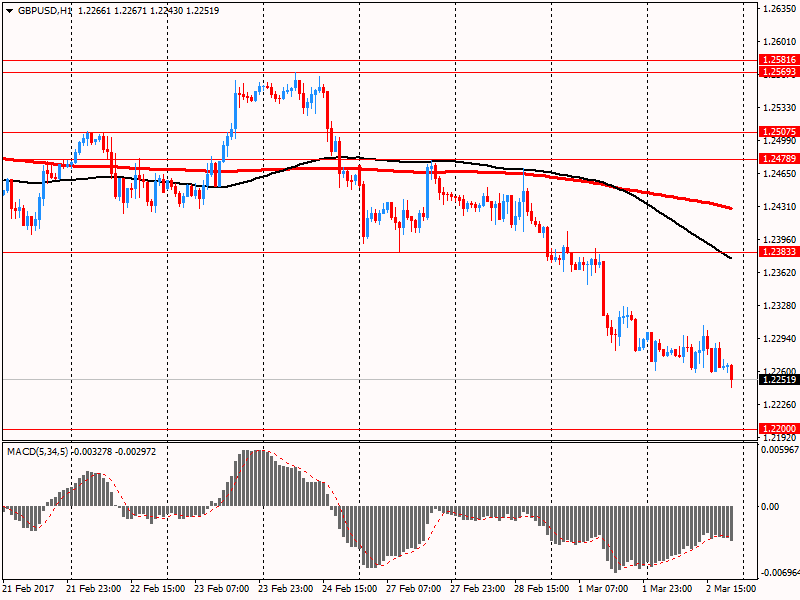Viewport: 800px width, 600px height.
Task: Select the red 1.25693 price level label
Action: coord(779,72)
